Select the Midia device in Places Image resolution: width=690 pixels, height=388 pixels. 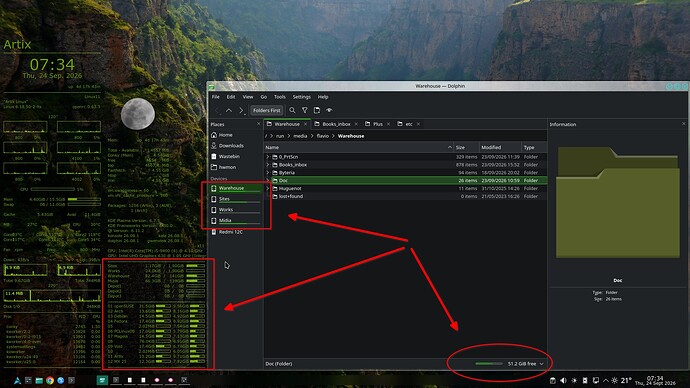[x=235, y=220]
